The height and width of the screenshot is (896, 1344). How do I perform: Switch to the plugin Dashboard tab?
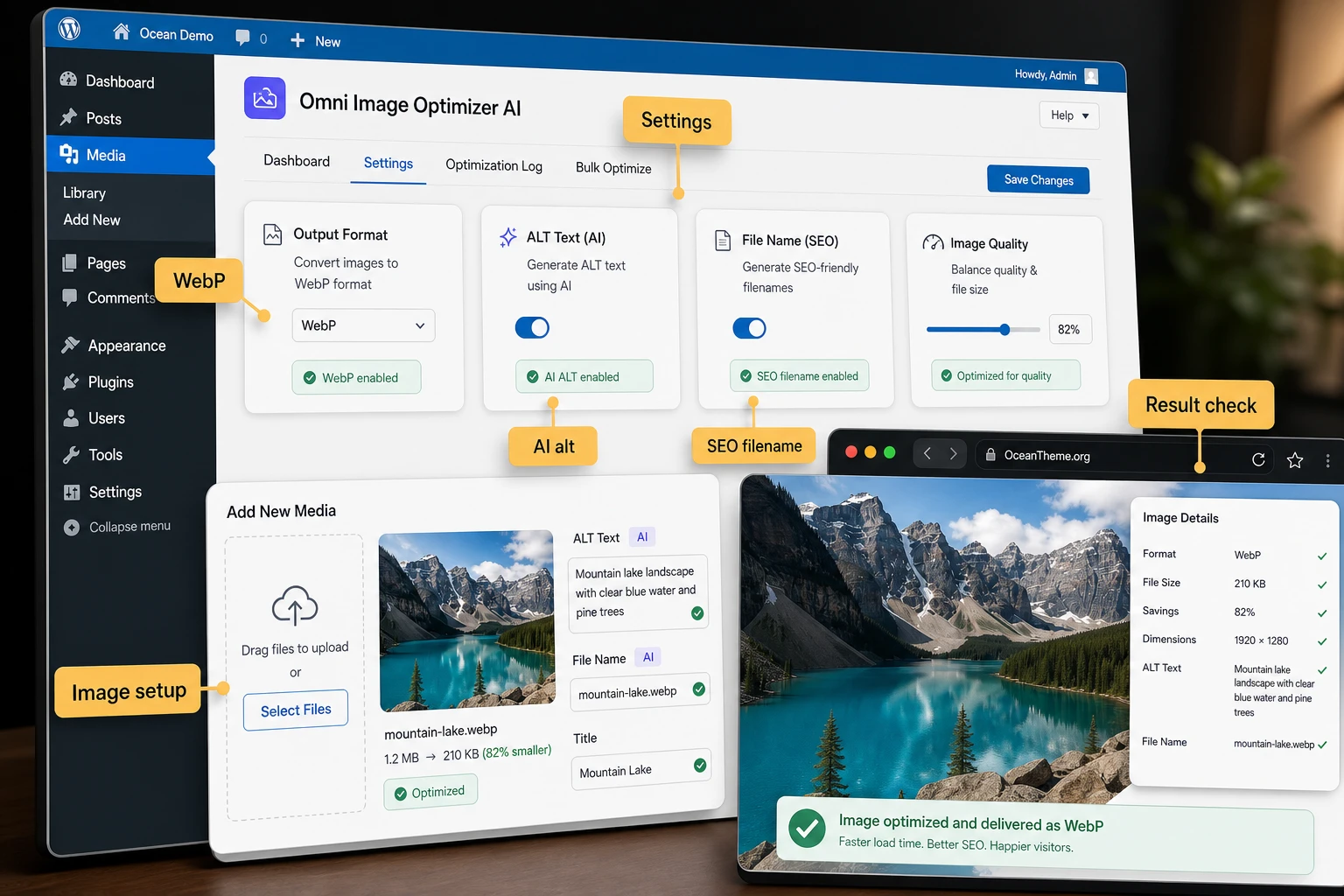(x=297, y=161)
